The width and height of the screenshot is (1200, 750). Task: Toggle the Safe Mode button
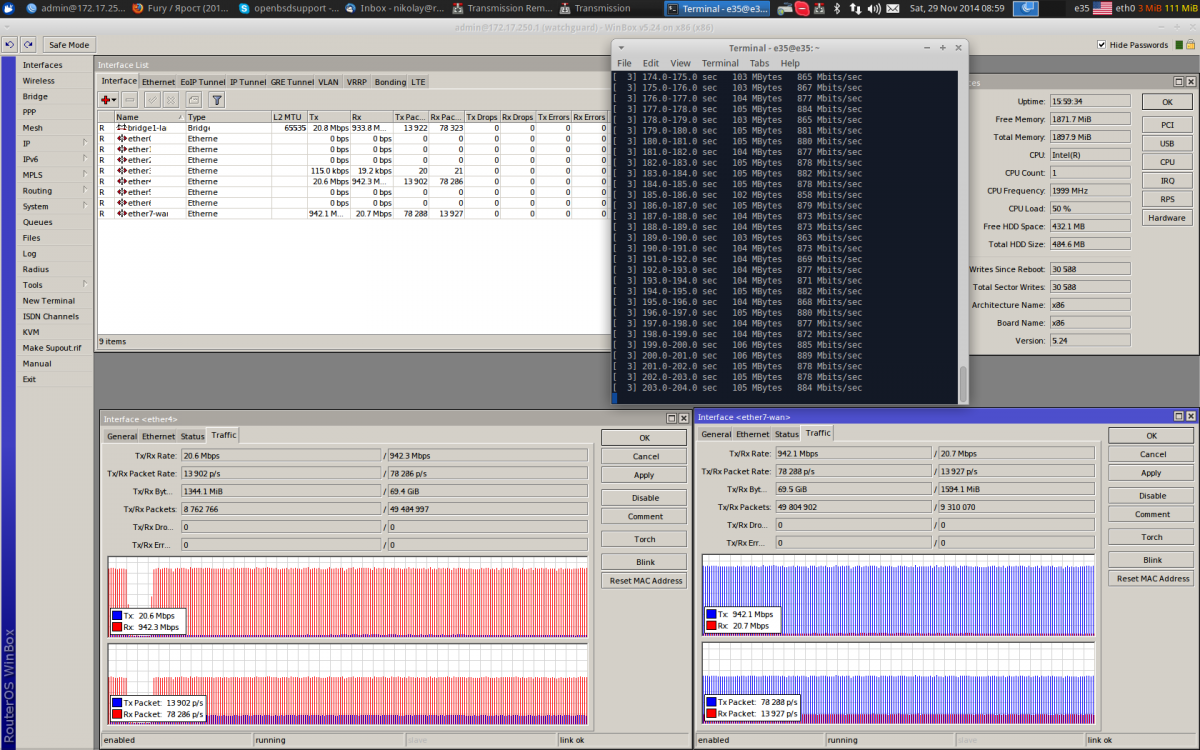coord(69,45)
